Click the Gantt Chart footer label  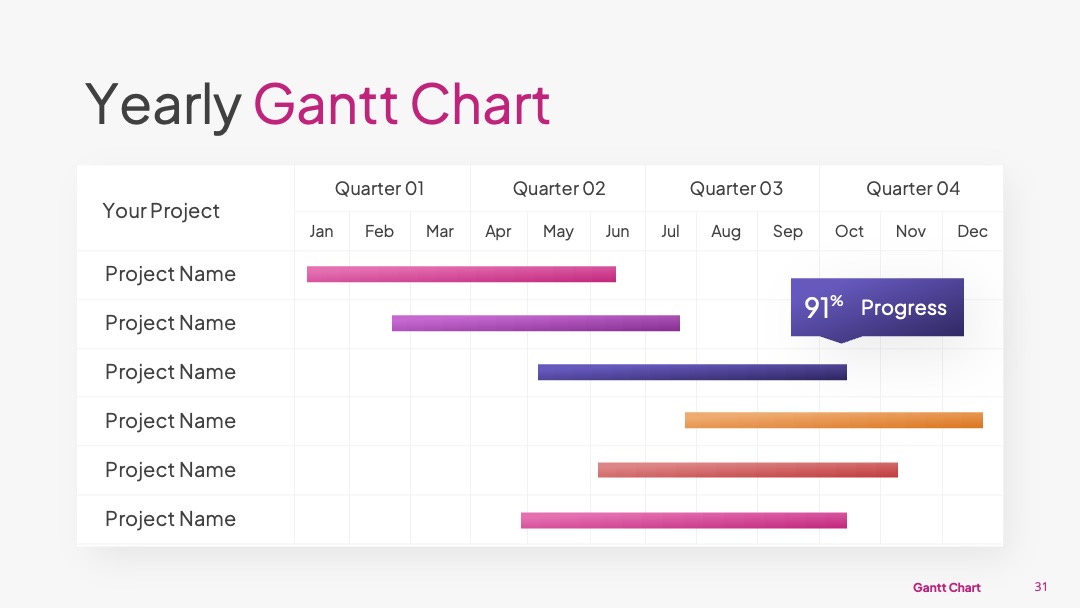[946, 587]
